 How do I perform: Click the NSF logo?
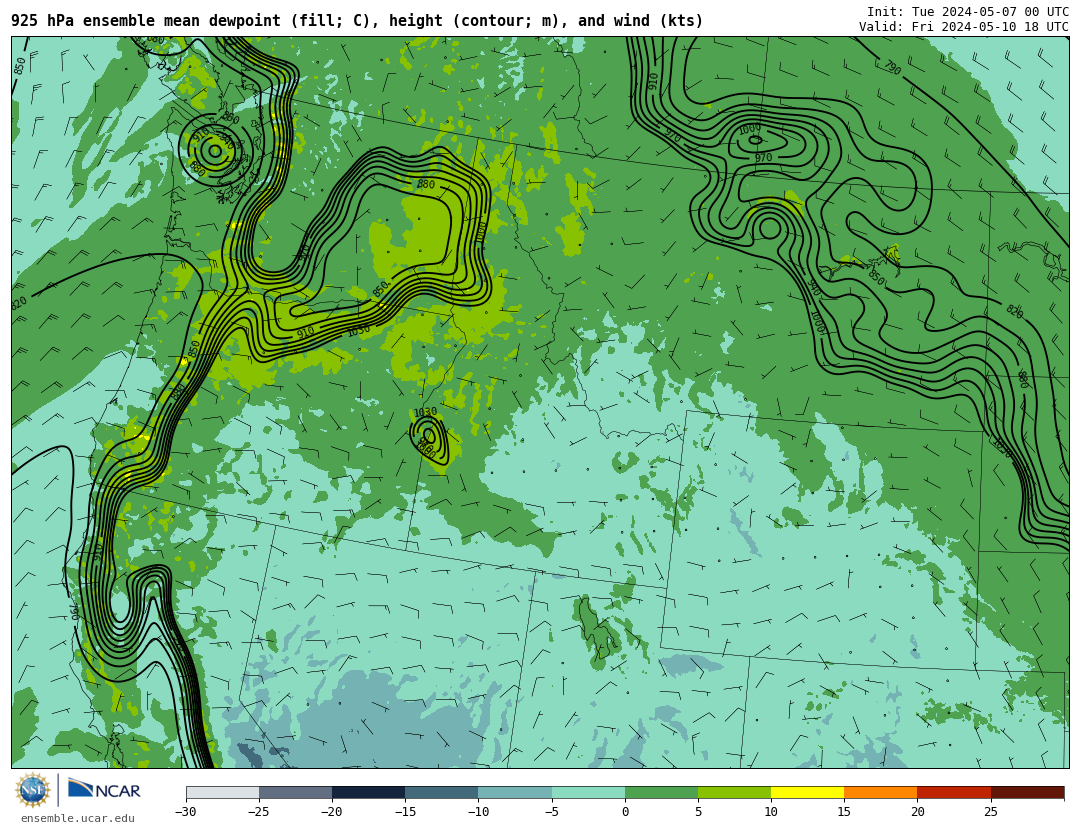tap(32, 790)
